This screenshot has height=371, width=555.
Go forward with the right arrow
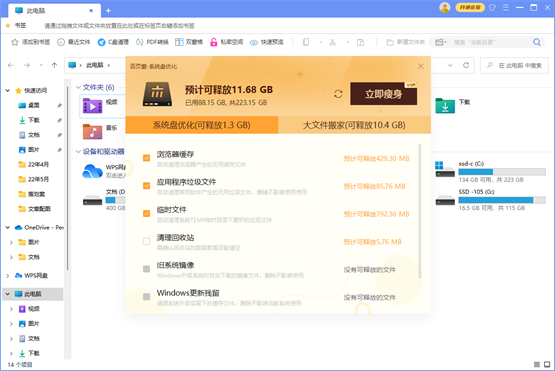(x=27, y=65)
